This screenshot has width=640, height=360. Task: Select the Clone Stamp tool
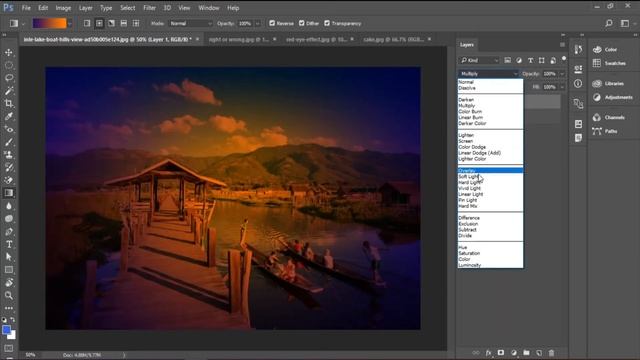coord(9,155)
